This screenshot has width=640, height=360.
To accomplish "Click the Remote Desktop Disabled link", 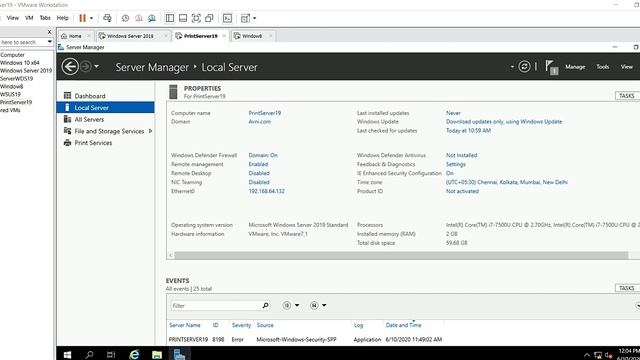I will [259, 173].
